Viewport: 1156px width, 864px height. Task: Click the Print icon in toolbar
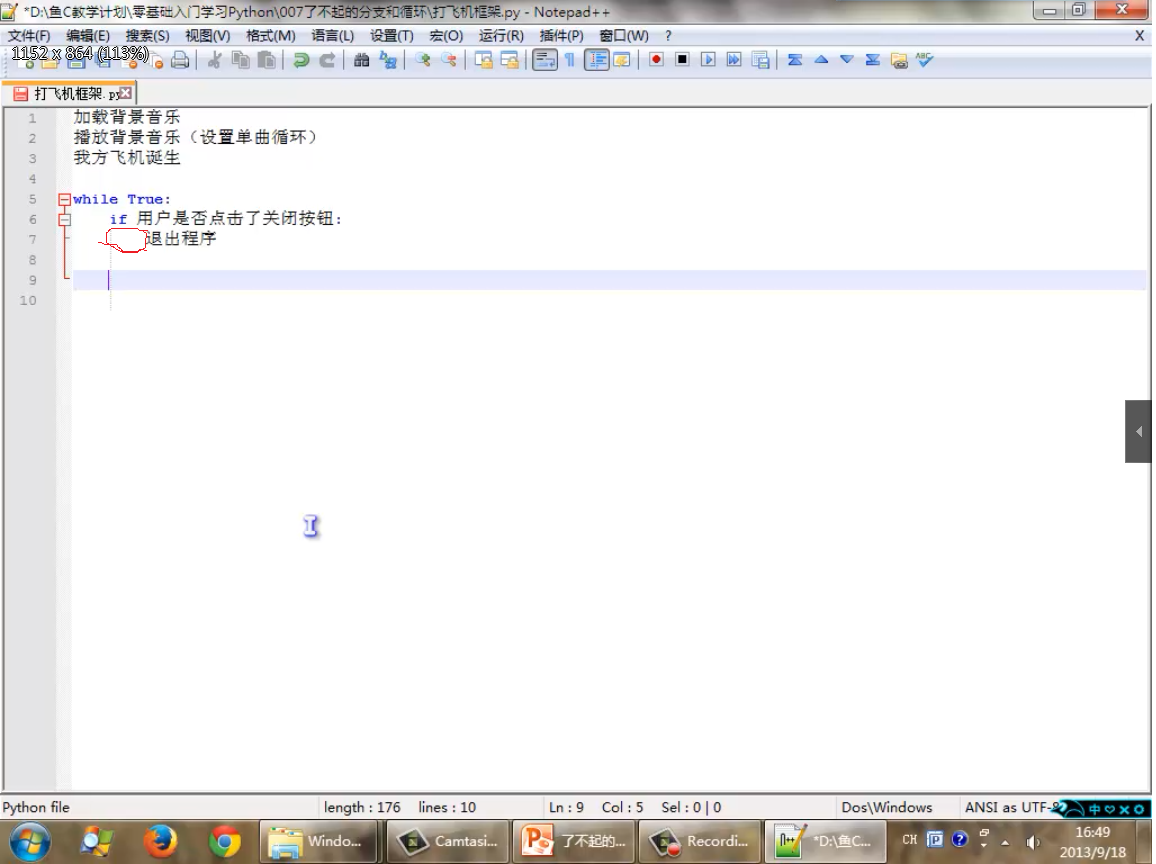tap(180, 60)
